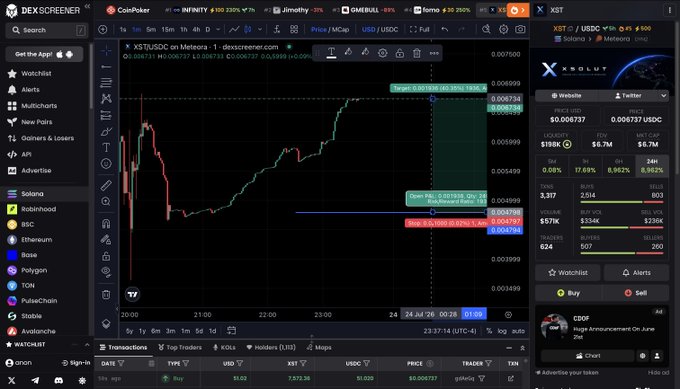The image size is (680, 389).
Task: Expand the token links chevron beside Twitter
Action: (663, 95)
